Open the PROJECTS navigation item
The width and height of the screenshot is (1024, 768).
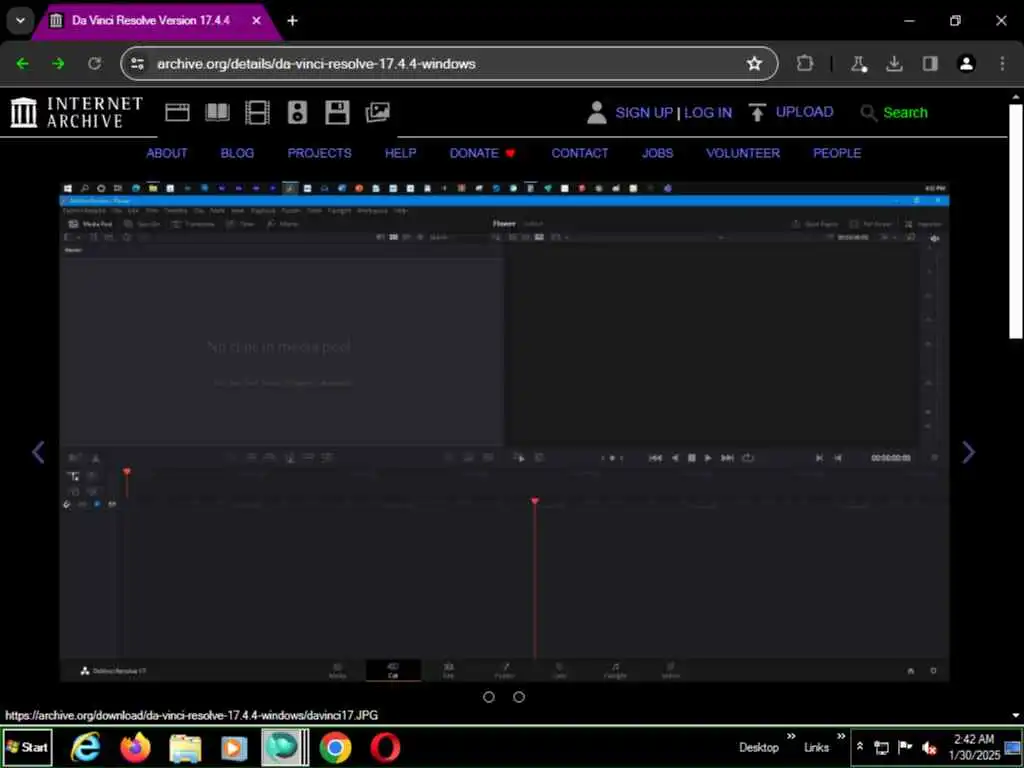(319, 153)
